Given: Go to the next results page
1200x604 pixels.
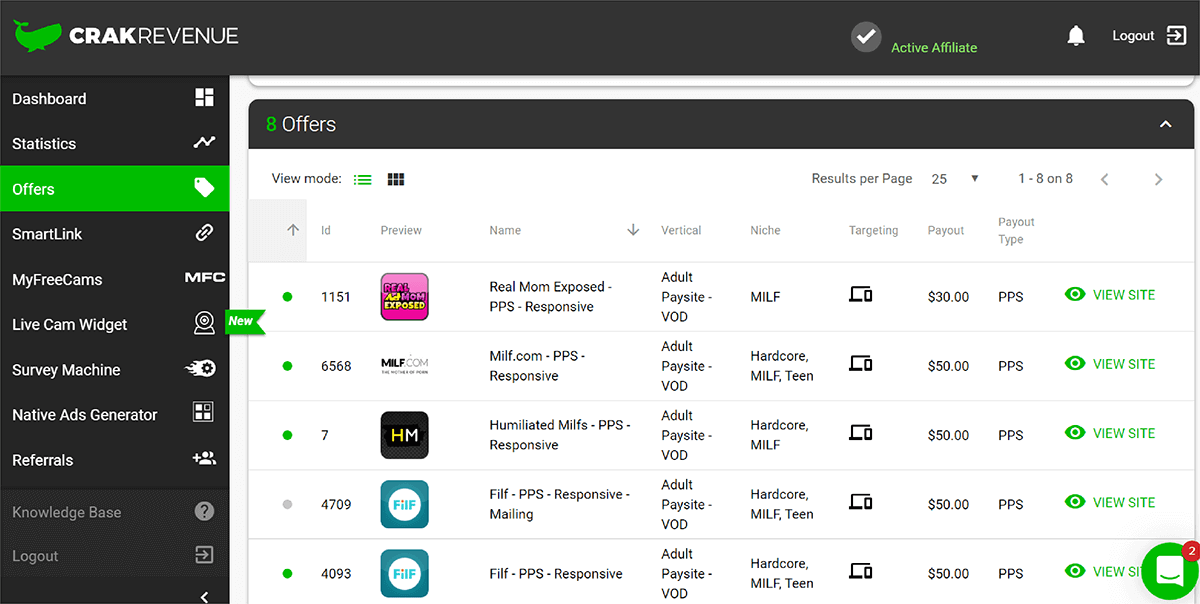Looking at the screenshot, I should tap(1158, 179).
